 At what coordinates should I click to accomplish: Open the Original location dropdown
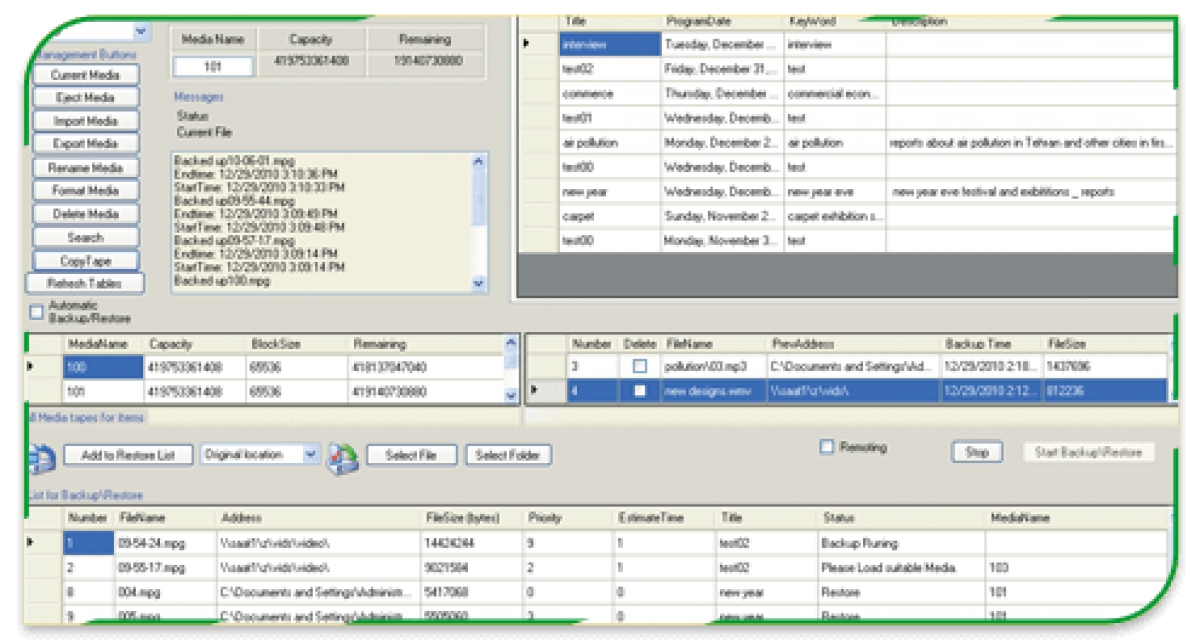pos(310,455)
